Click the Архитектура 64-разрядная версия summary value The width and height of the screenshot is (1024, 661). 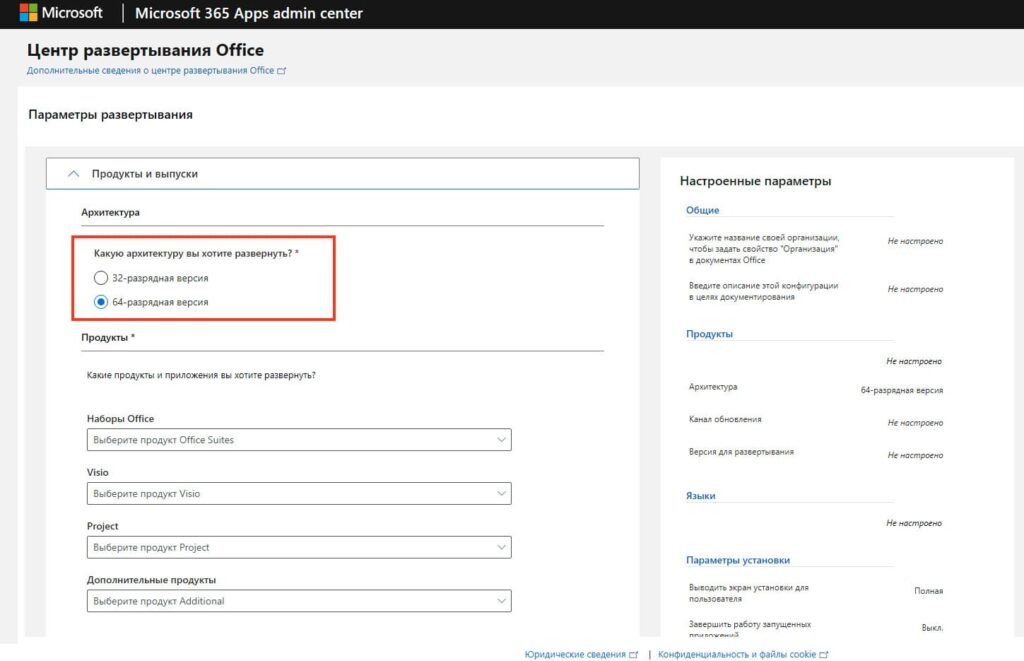point(901,390)
